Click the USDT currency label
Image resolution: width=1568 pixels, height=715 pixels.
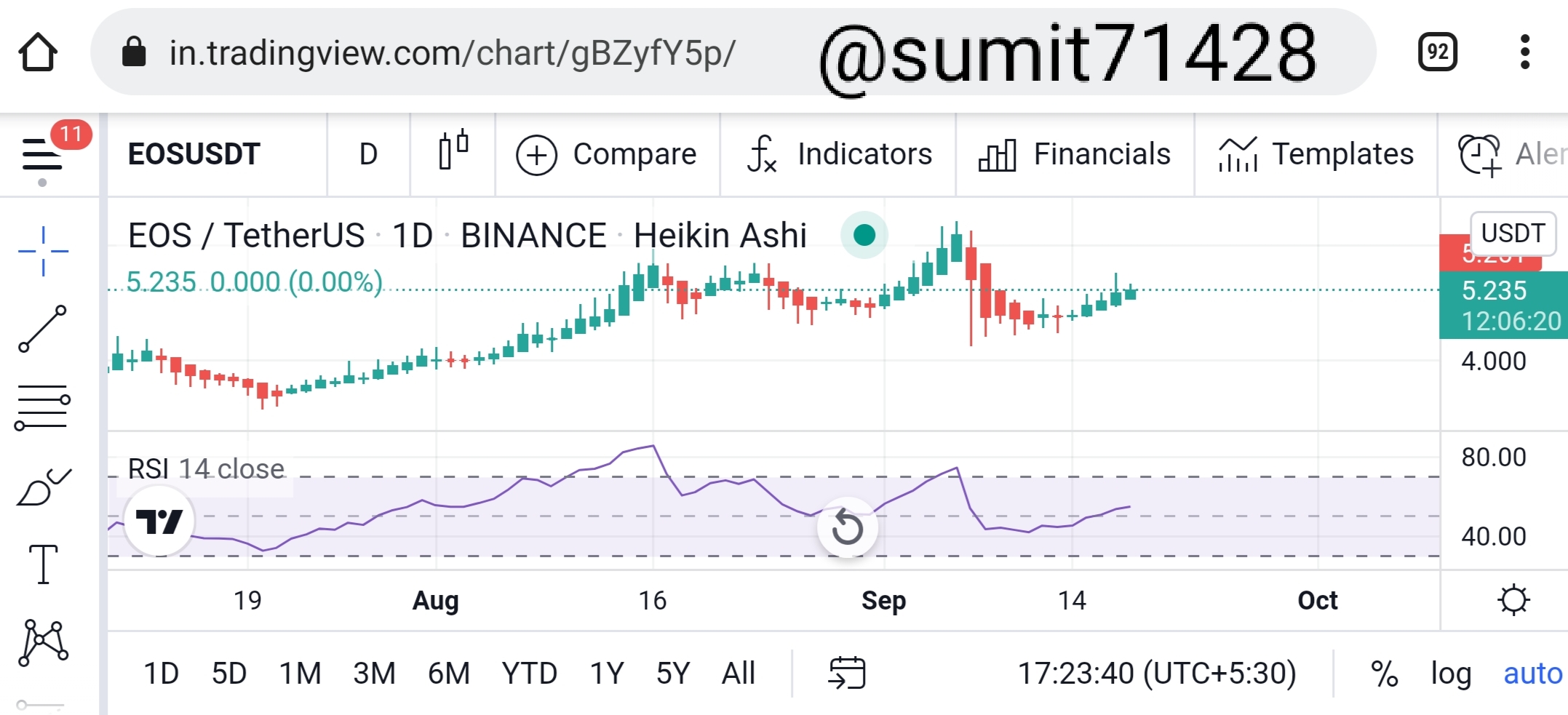click(1513, 233)
